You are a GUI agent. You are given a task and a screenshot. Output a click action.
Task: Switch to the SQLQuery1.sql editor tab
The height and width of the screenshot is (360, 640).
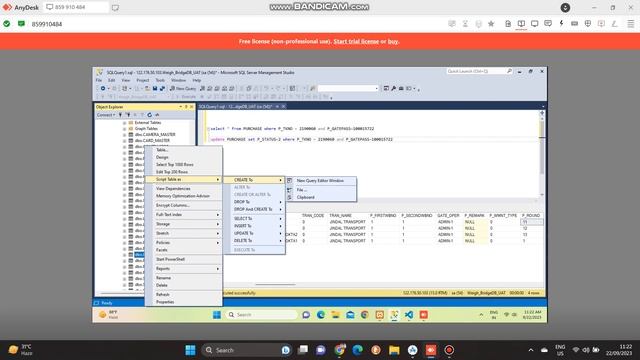click(x=236, y=107)
